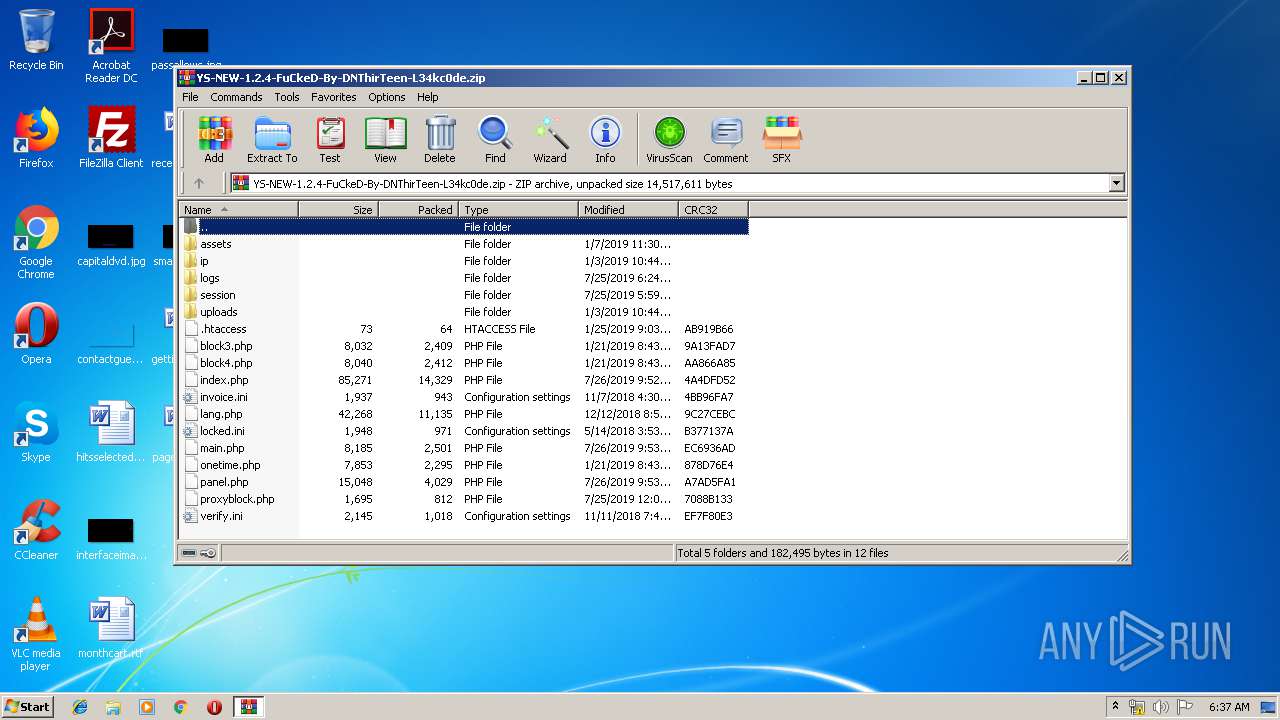Open the Options menu
Image resolution: width=1280 pixels, height=720 pixels.
tap(386, 97)
